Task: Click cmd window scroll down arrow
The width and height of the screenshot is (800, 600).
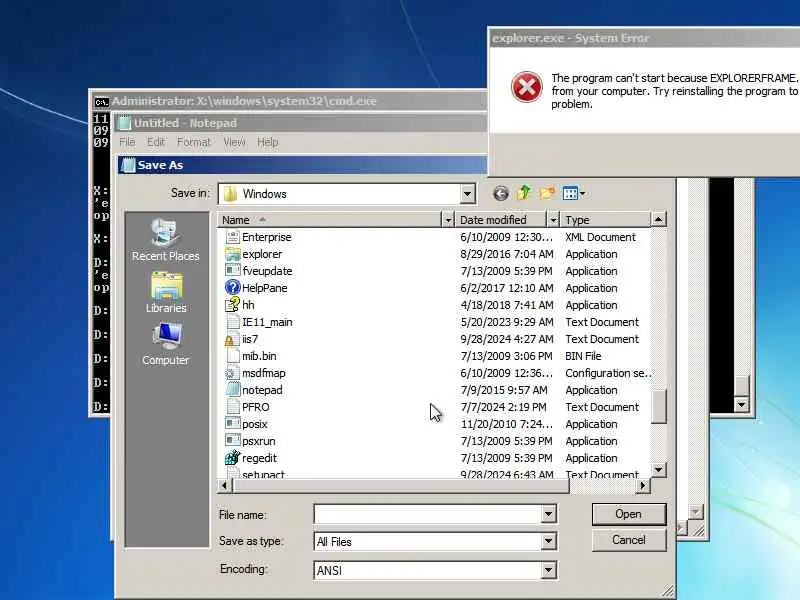Action: pyautogui.click(x=741, y=405)
